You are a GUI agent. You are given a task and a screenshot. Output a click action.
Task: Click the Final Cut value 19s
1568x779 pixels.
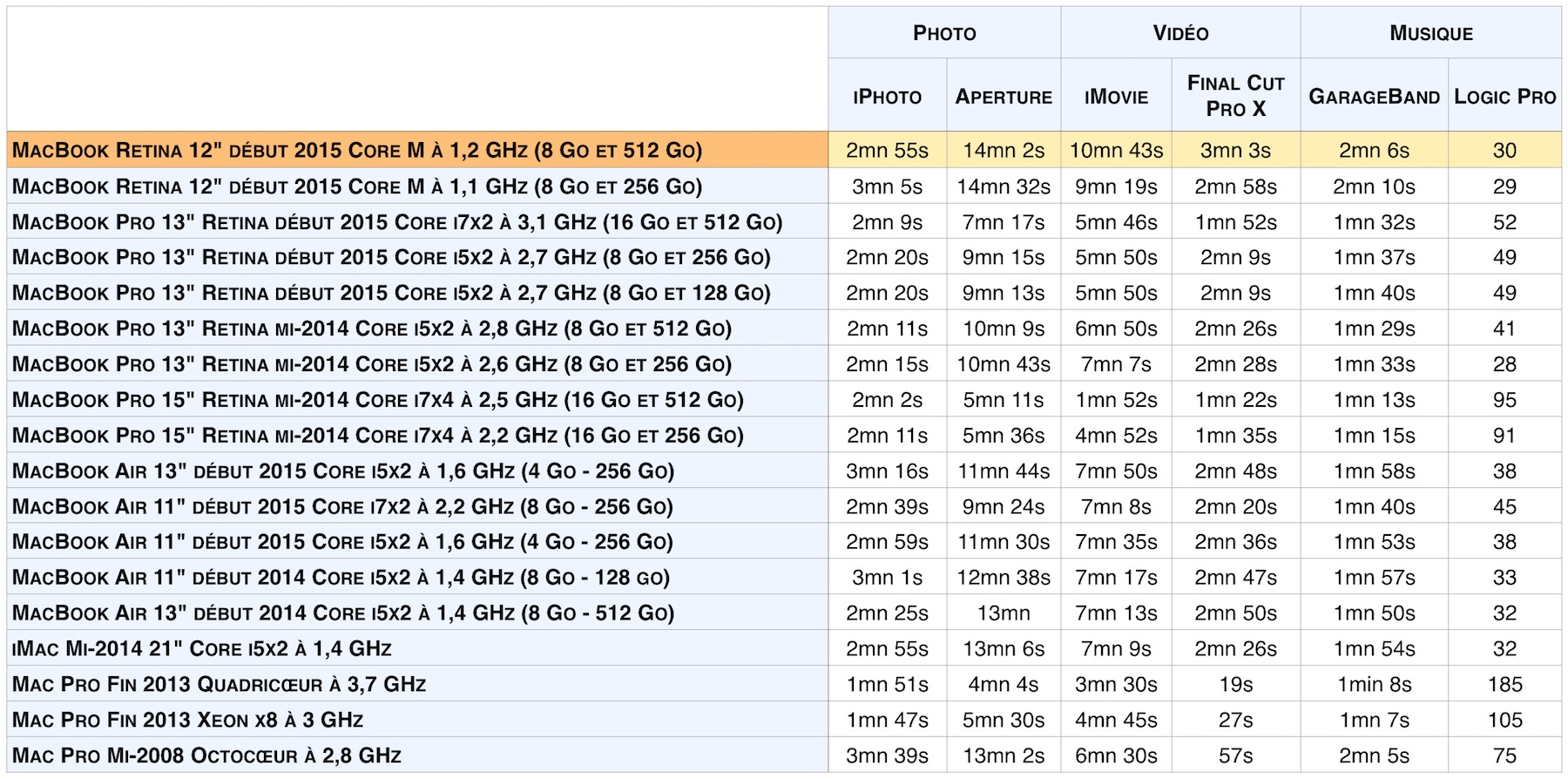click(x=1235, y=684)
